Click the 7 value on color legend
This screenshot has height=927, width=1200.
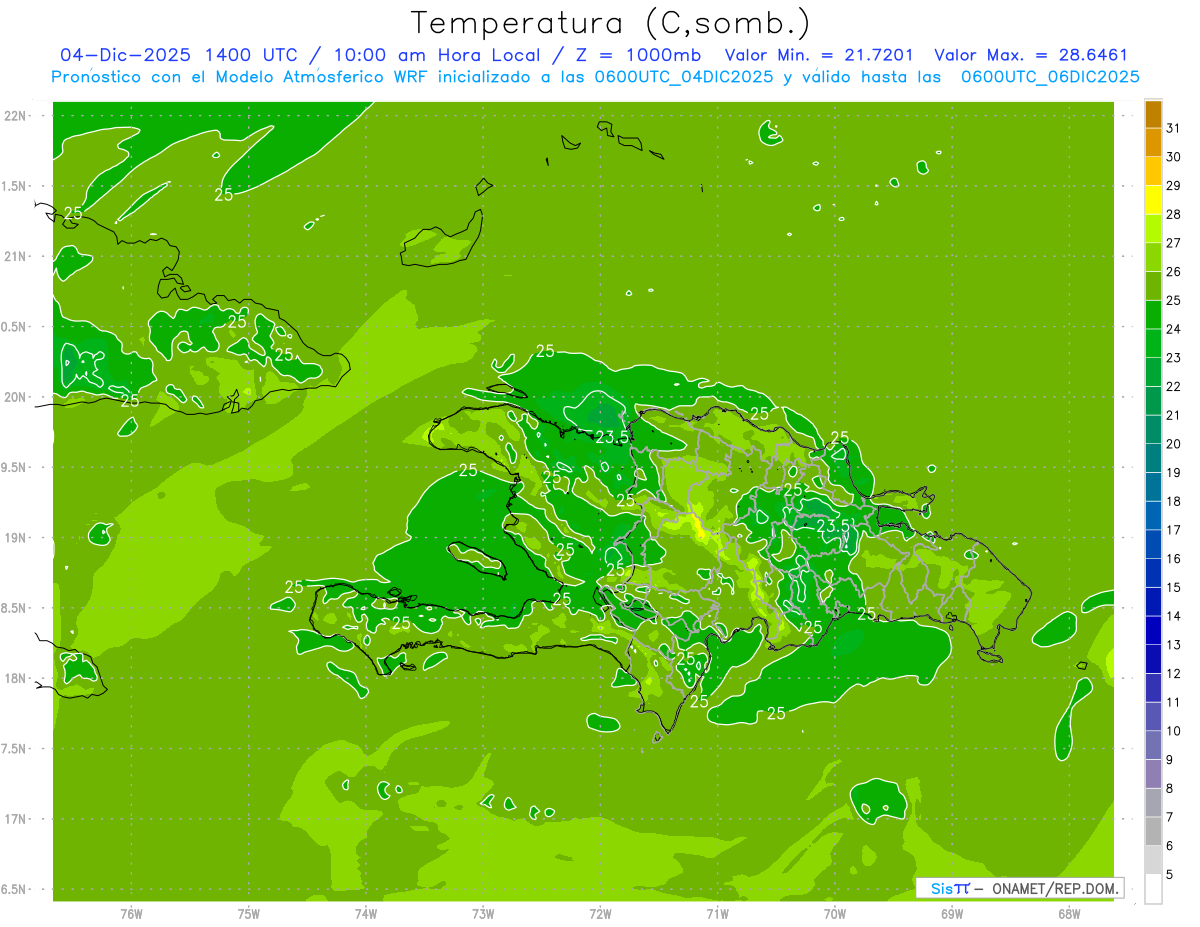click(1171, 817)
